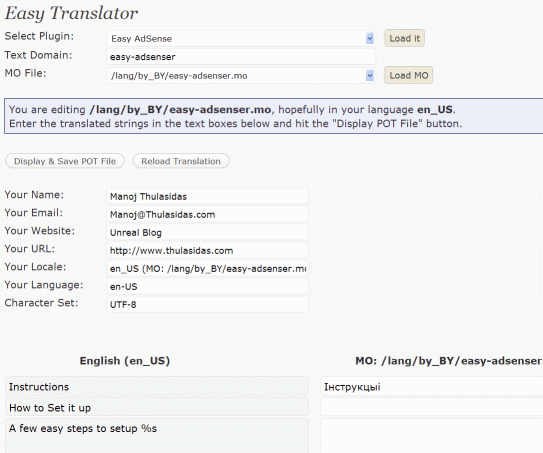Image resolution: width=543 pixels, height=453 pixels.
Task: Select the Your Email text field
Action: point(207,214)
